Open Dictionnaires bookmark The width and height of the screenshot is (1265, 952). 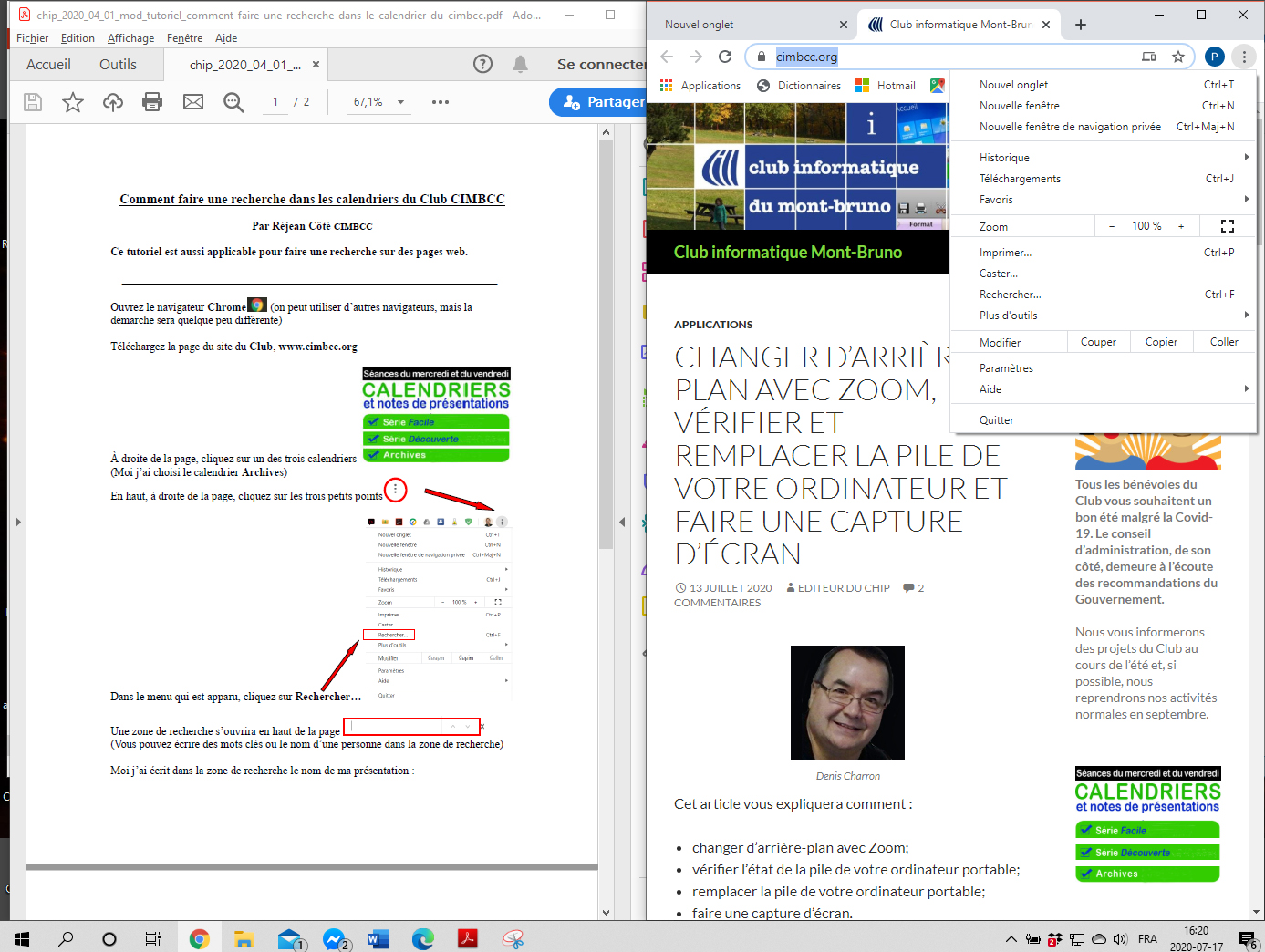coord(799,86)
